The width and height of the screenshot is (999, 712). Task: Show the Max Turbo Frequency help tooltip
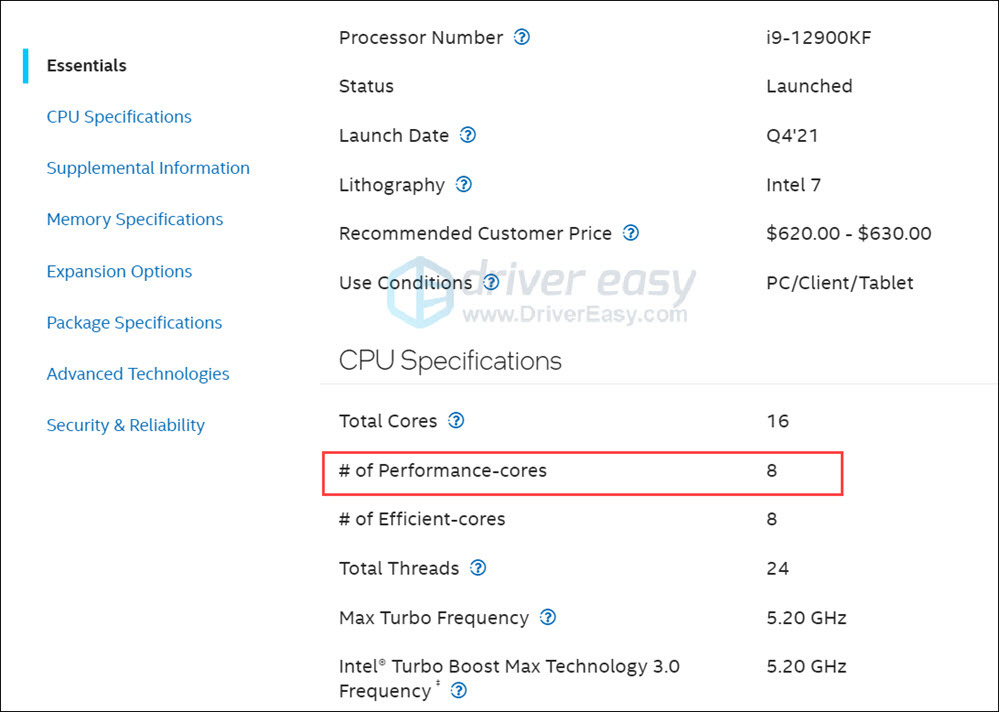click(x=547, y=618)
